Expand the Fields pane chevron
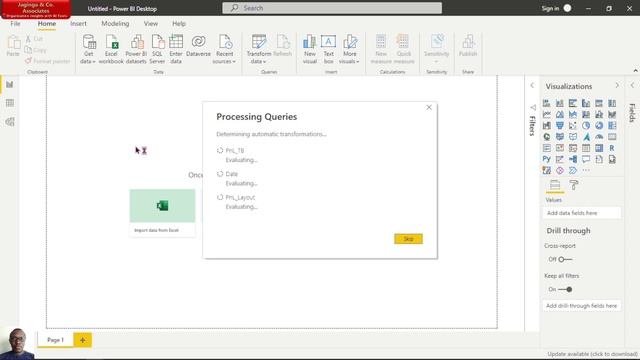 tap(632, 86)
